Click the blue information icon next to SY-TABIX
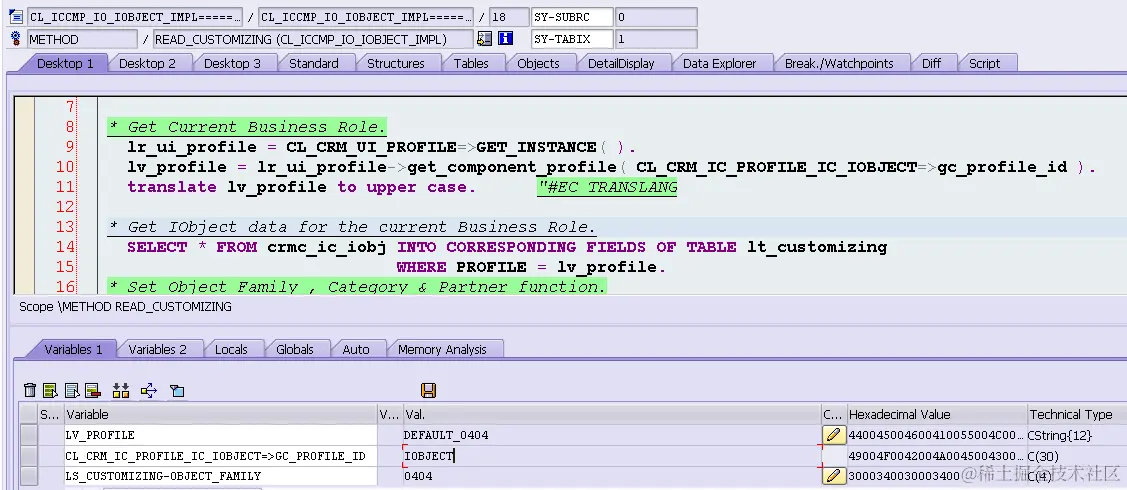This screenshot has height=490, width=1127. 505,39
